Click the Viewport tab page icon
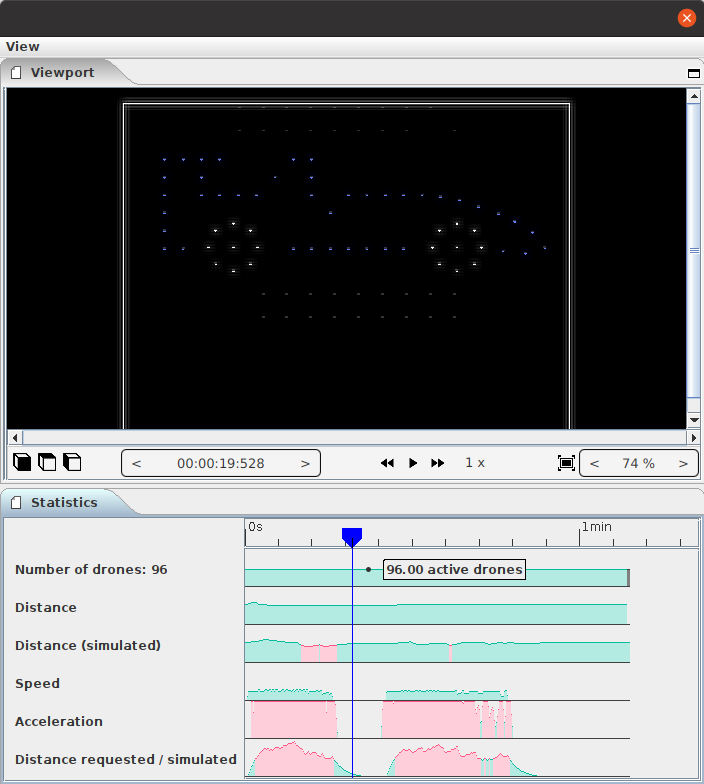 pos(16,72)
